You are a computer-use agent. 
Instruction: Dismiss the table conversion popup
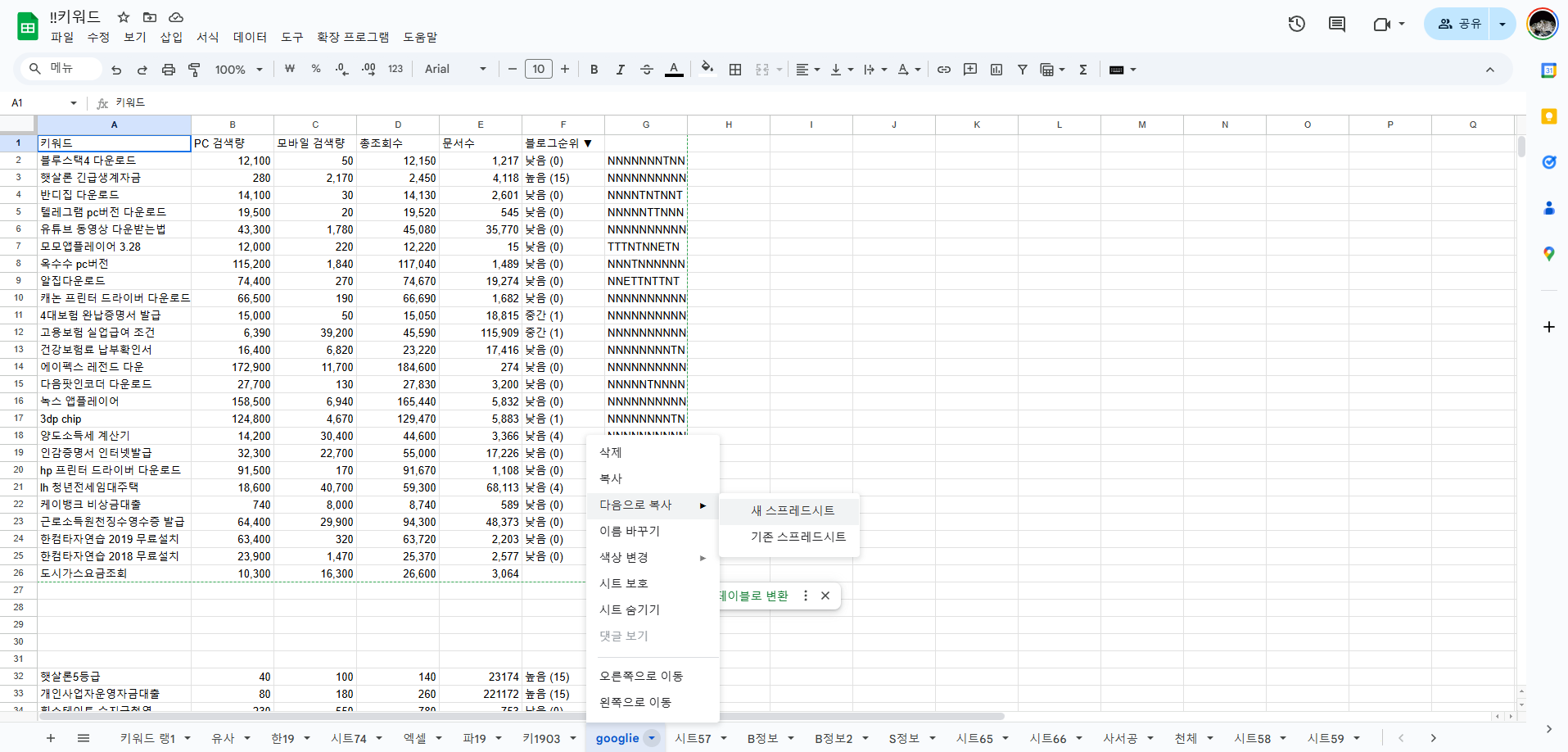(825, 596)
